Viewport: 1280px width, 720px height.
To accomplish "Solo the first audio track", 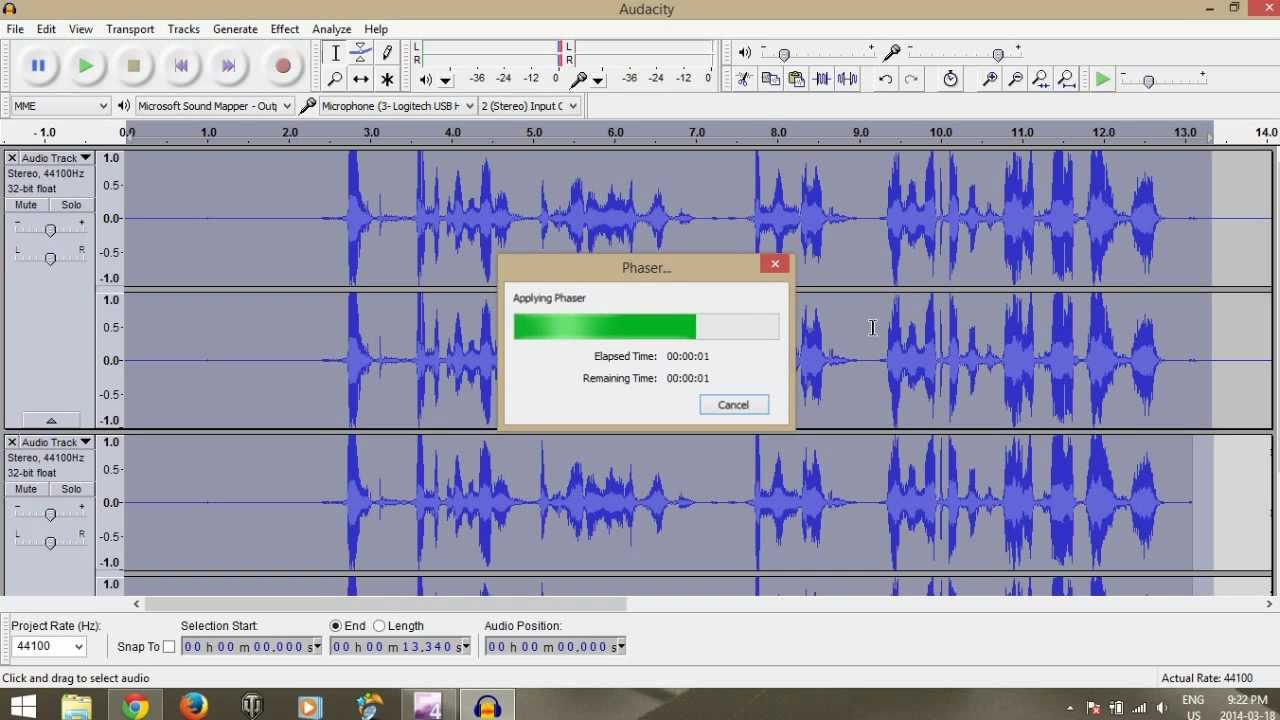I will pyautogui.click(x=71, y=205).
